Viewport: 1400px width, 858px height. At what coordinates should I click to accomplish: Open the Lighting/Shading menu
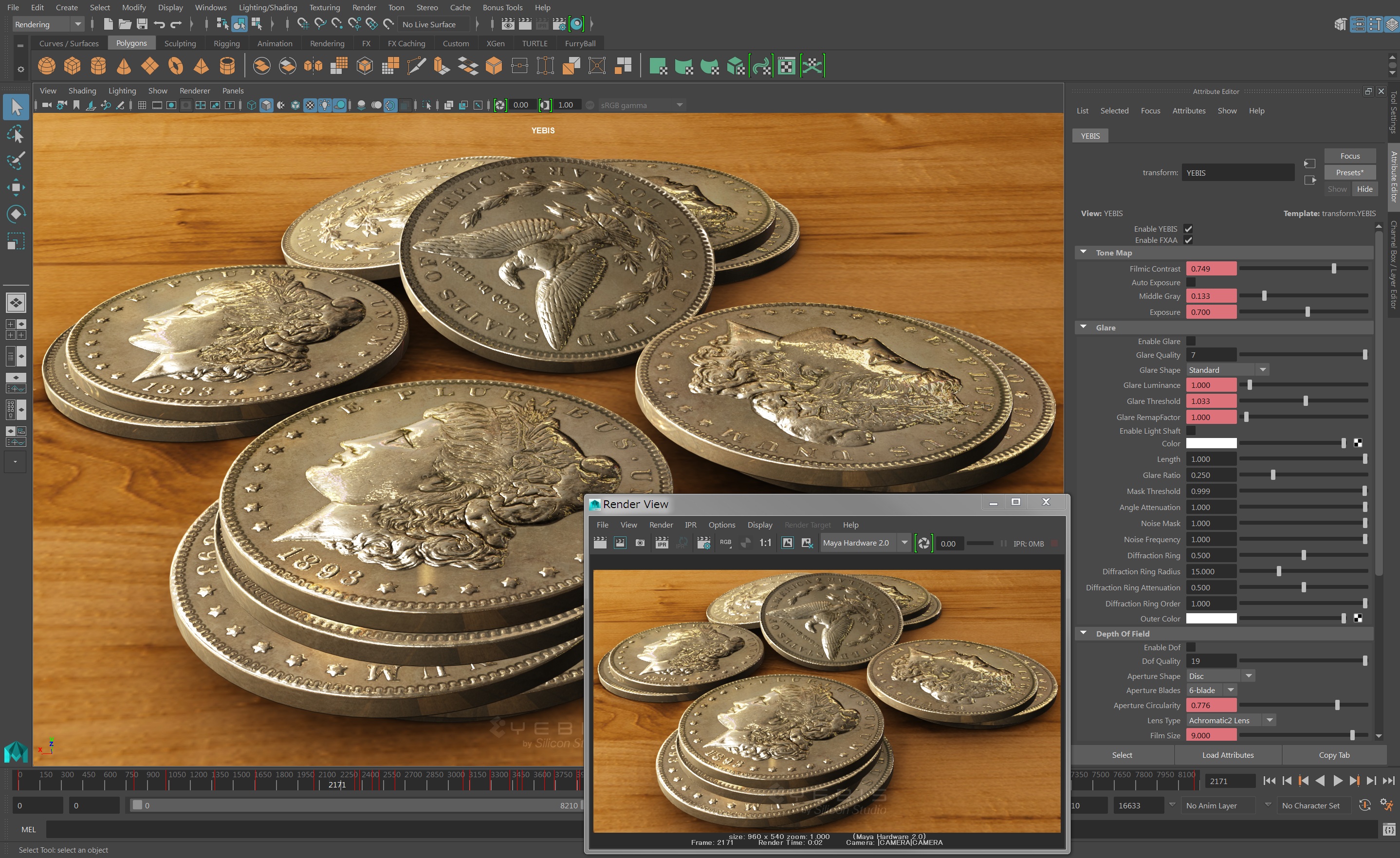tap(268, 7)
